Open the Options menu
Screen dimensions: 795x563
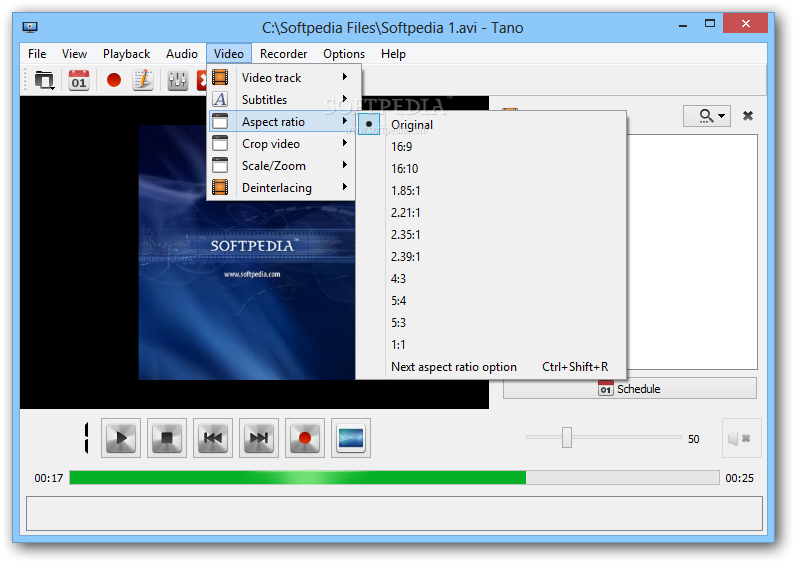pyautogui.click(x=344, y=54)
